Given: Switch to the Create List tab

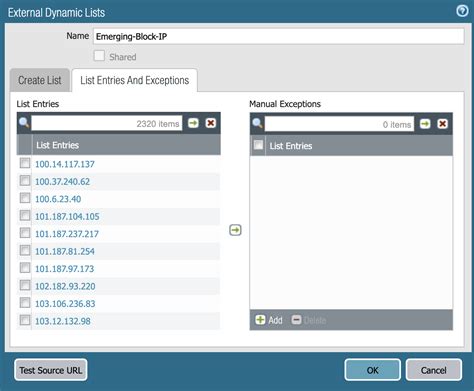Looking at the screenshot, I should pos(40,80).
